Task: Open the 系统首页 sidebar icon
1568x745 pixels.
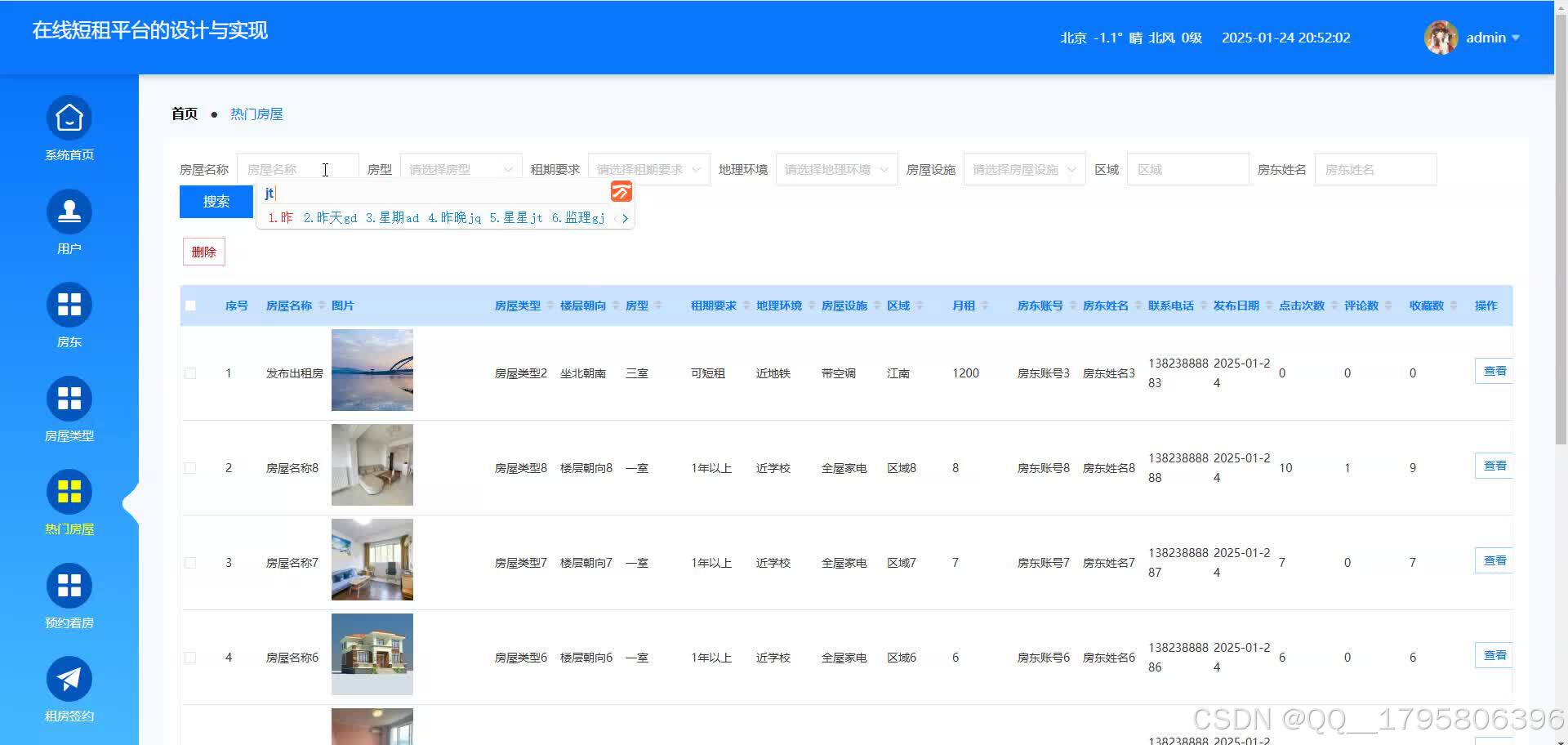Action: (x=69, y=116)
